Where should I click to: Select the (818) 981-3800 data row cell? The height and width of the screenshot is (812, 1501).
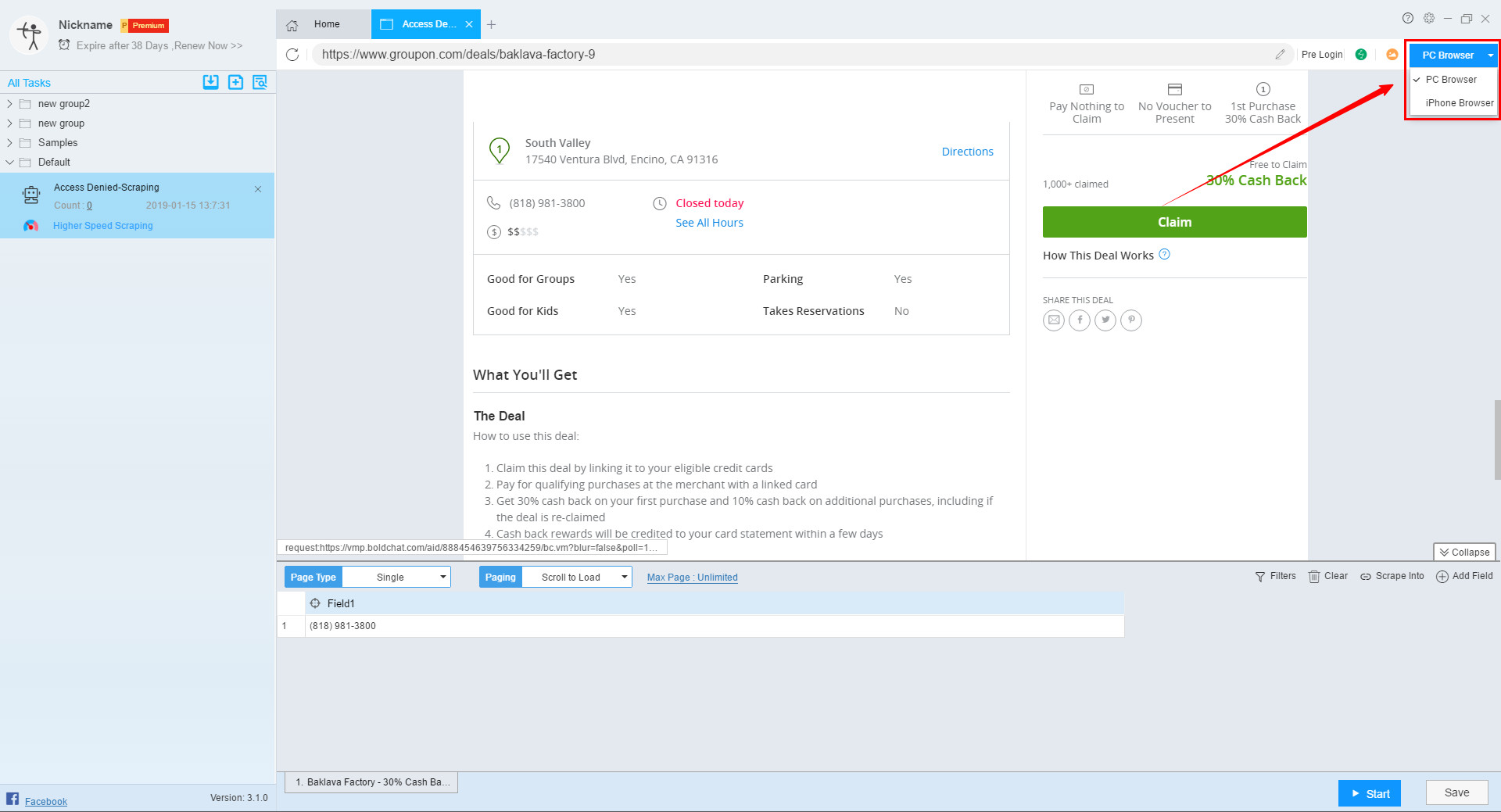click(x=715, y=626)
